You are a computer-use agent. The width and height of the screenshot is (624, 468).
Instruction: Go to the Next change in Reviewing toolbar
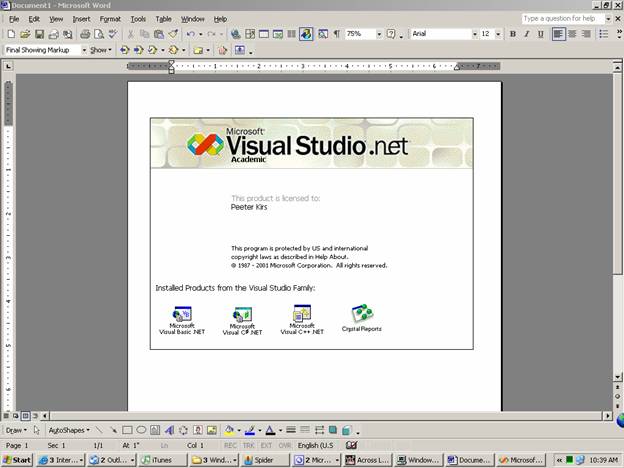pos(138,50)
